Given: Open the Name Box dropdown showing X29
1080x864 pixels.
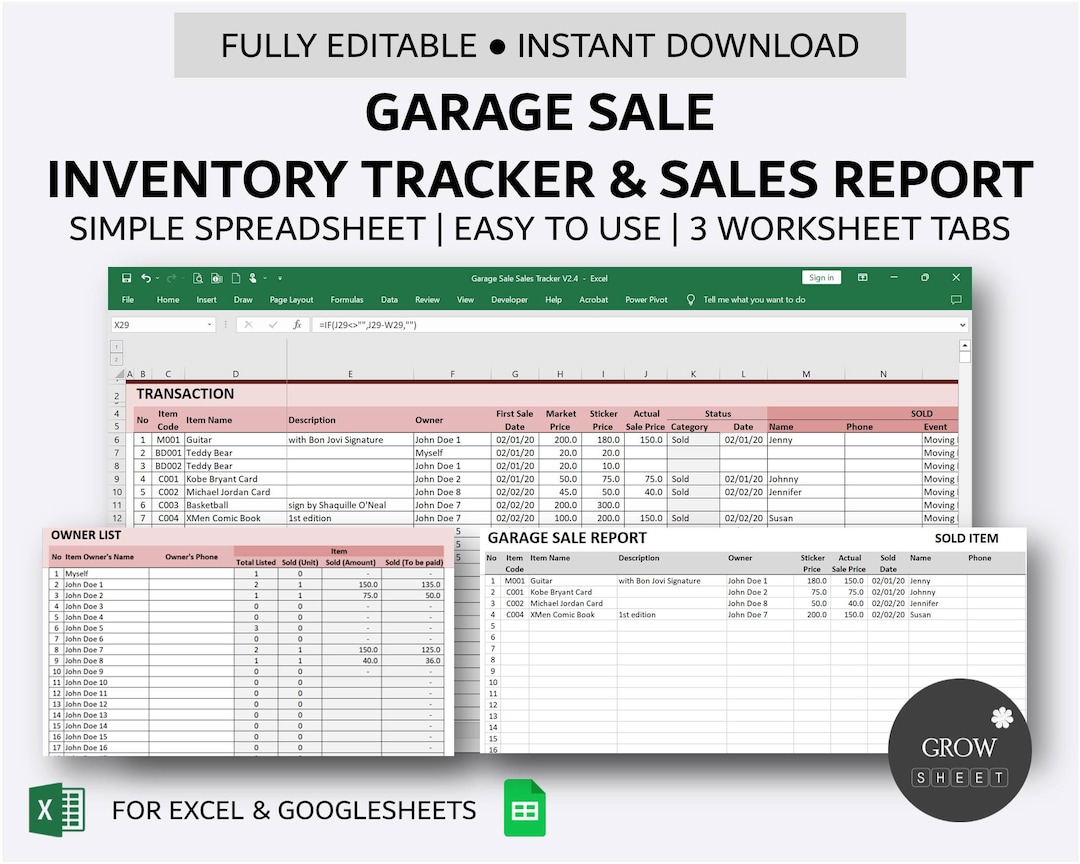Looking at the screenshot, I should (x=211, y=324).
